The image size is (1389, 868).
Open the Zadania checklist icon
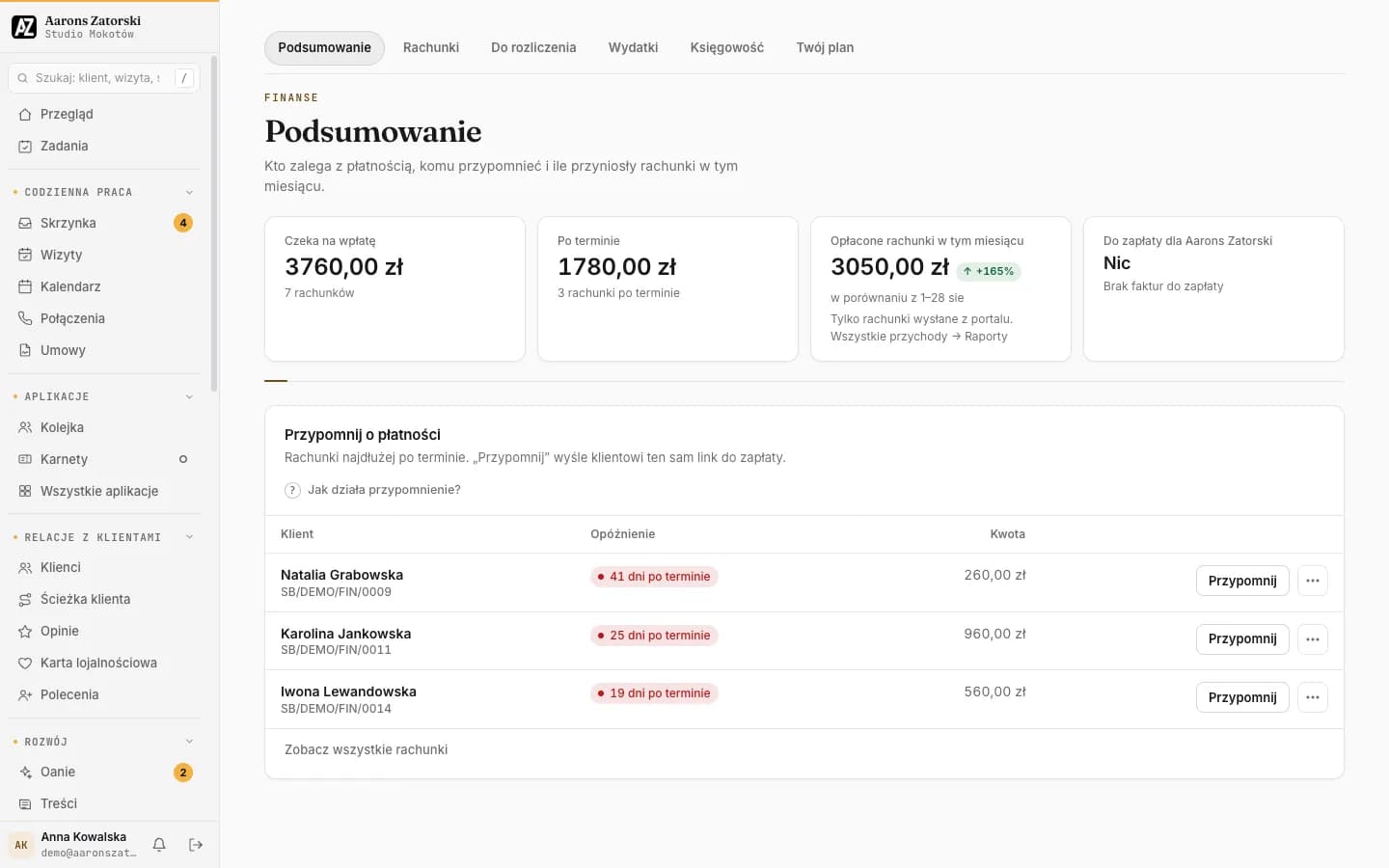[25, 146]
